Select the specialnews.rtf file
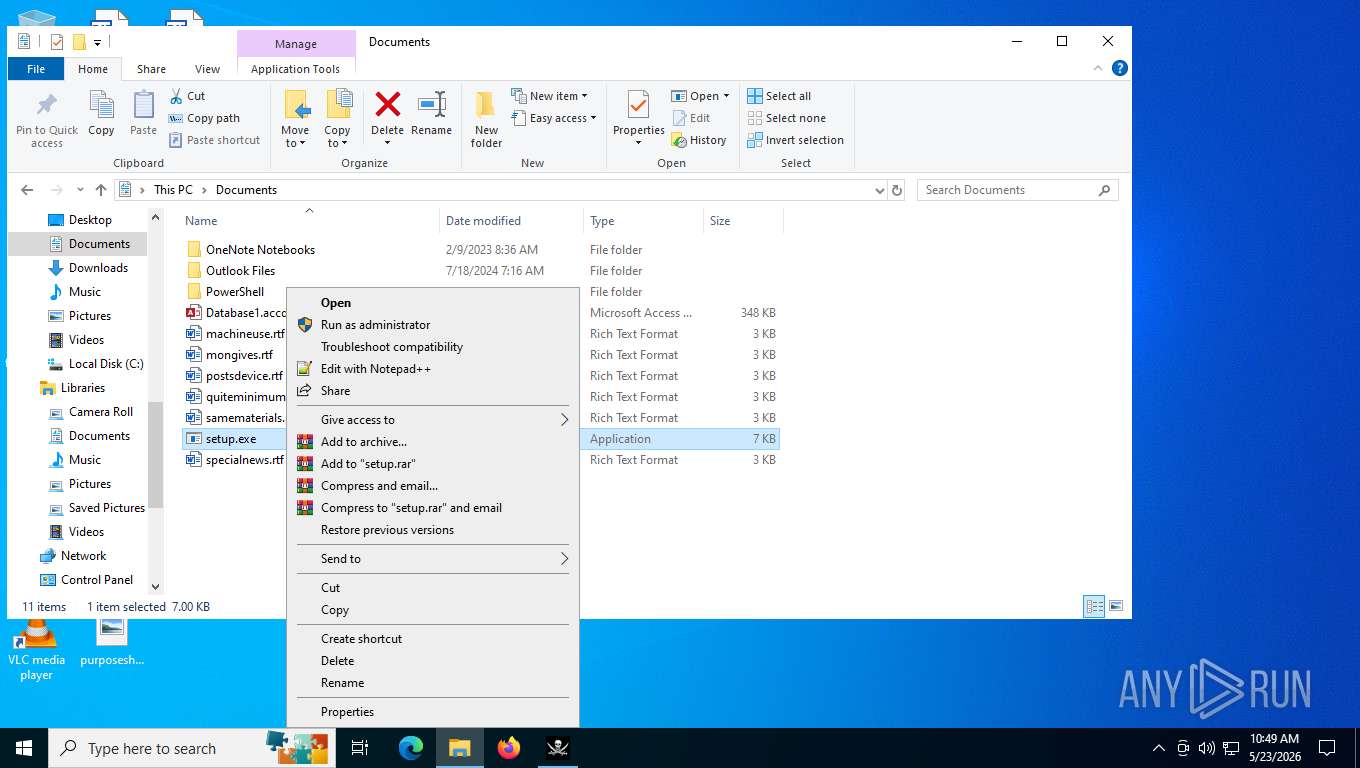Image resolution: width=1360 pixels, height=768 pixels. coord(236,460)
